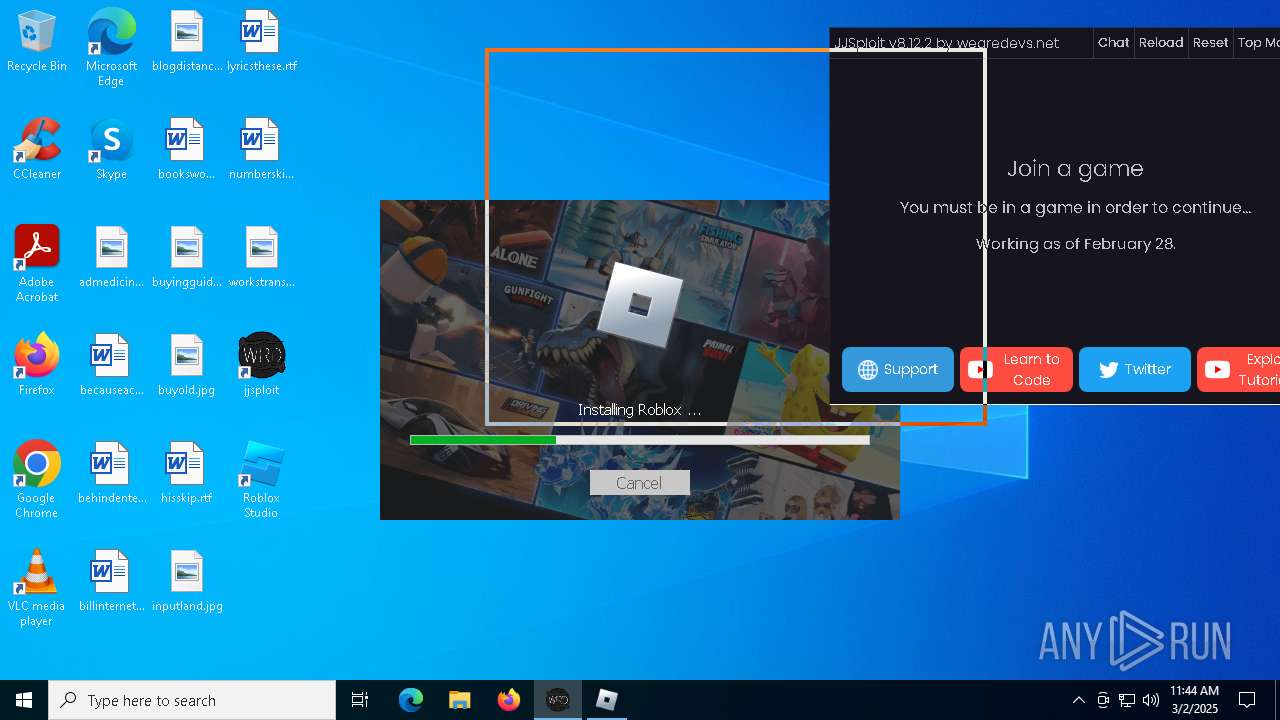Launch Firefox from the taskbar
Viewport: 1280px width, 720px height.
click(508, 700)
